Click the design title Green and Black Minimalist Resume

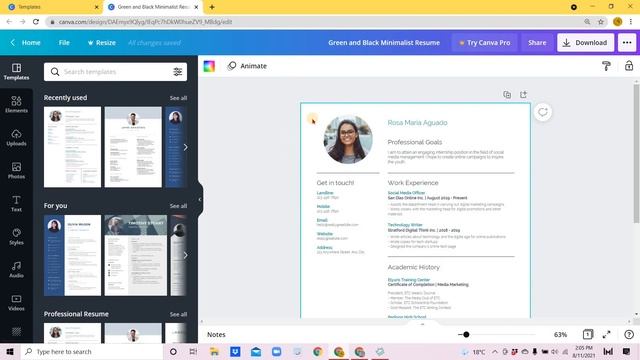tap(384, 42)
